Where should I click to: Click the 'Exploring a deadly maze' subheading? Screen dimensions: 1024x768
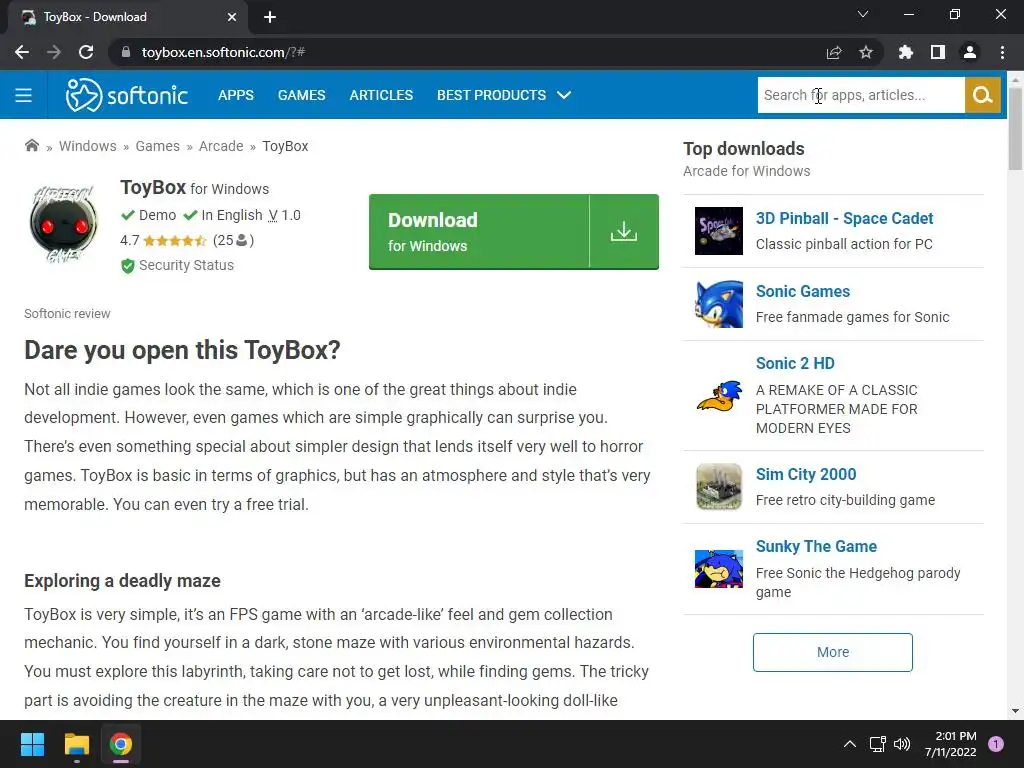122,581
